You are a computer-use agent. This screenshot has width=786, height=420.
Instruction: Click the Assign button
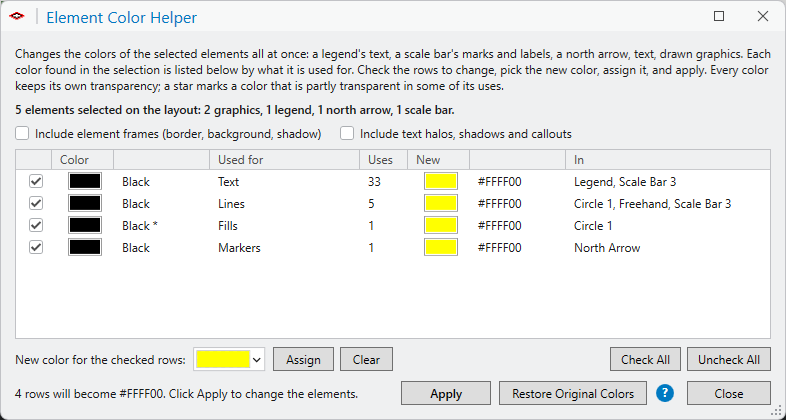point(303,359)
